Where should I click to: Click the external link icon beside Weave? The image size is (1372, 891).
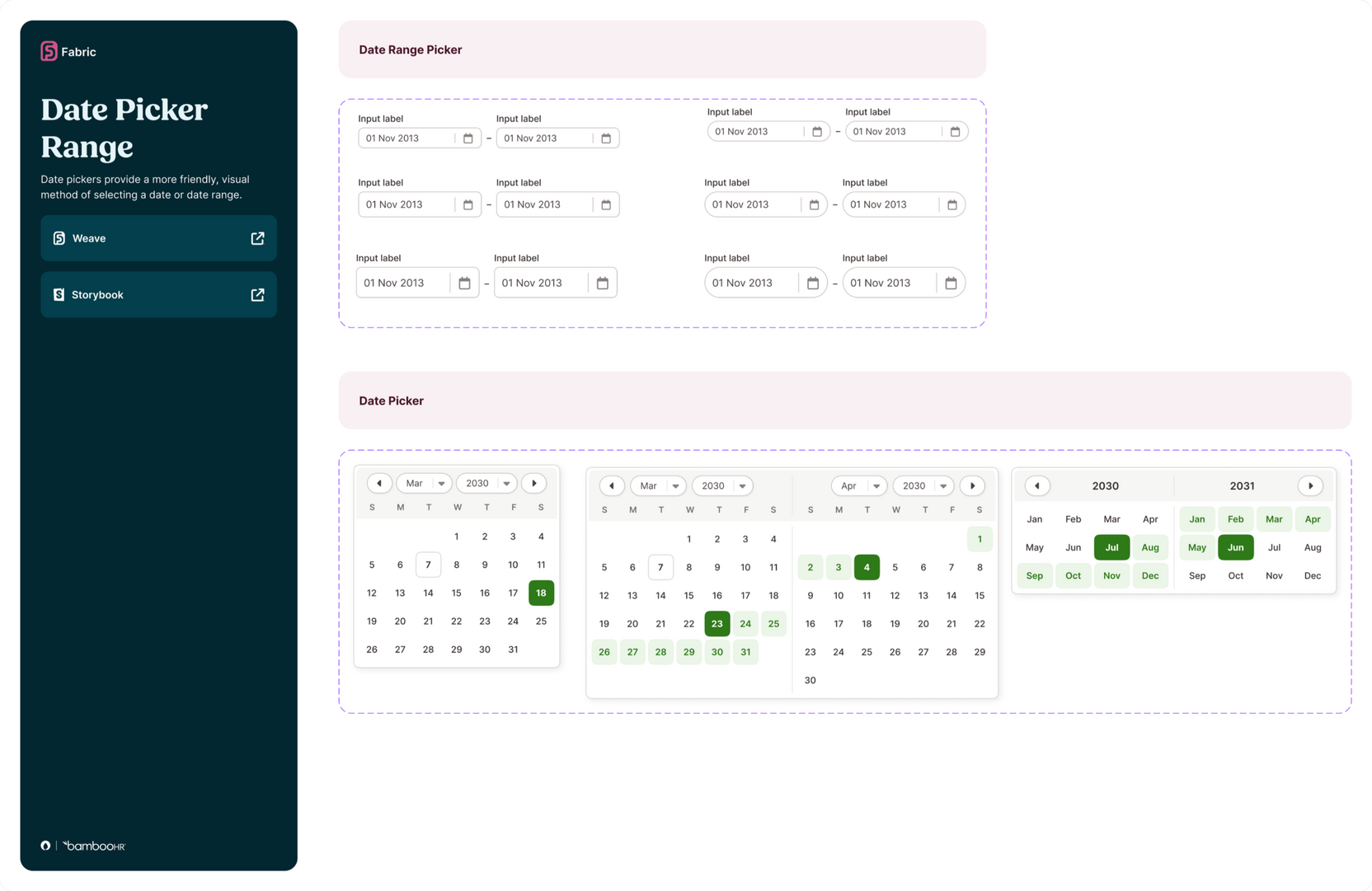[x=257, y=238]
